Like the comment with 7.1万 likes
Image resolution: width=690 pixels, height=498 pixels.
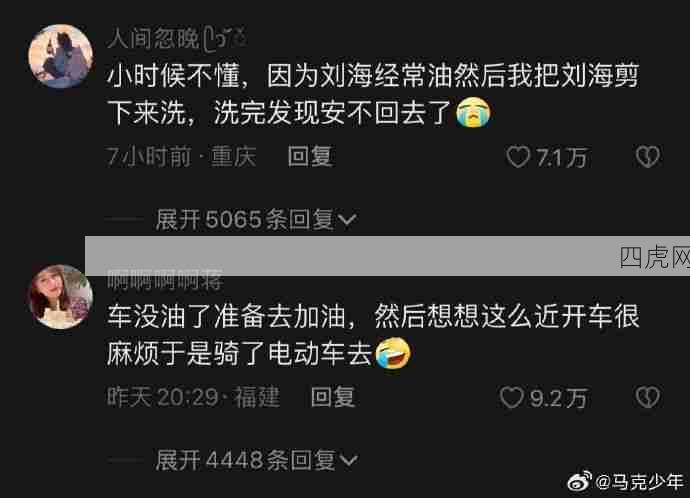518,157
